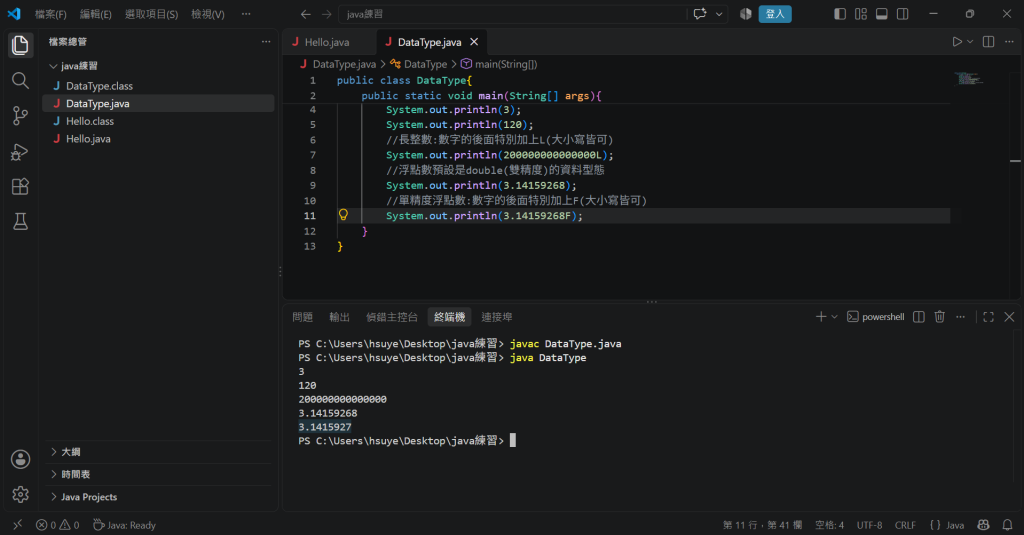Close the DataType.java tab
Image resolution: width=1024 pixels, height=535 pixels.
[474, 42]
